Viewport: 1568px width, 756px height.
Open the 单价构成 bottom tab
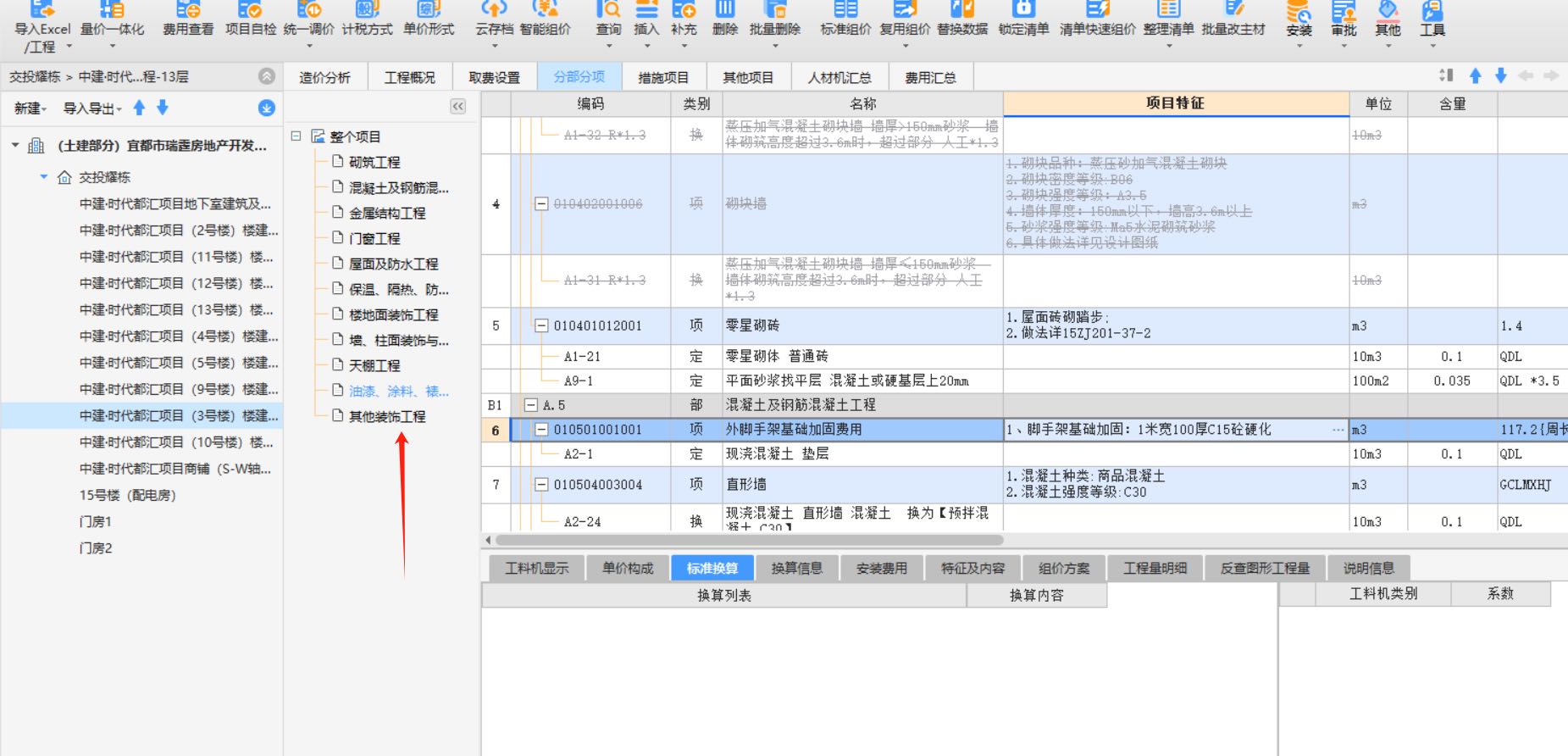point(628,568)
